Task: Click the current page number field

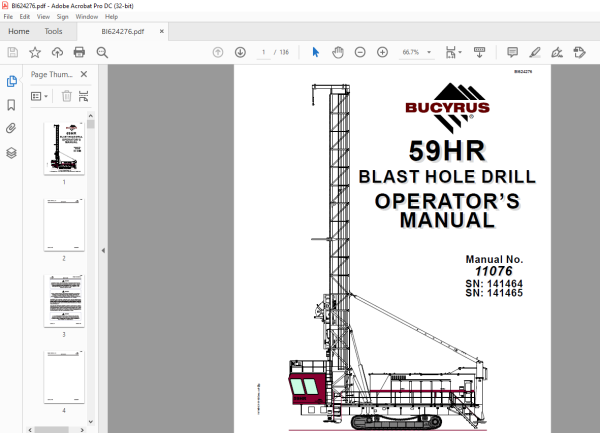Action: (263, 52)
